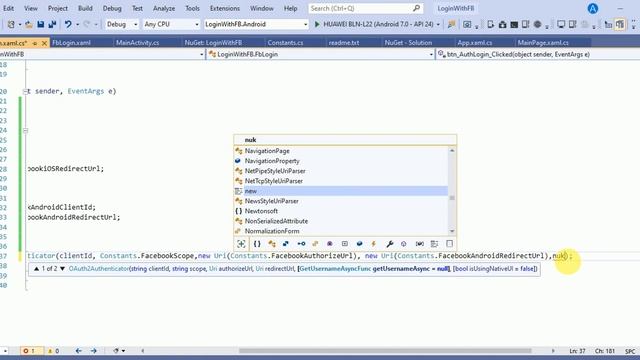Click the New Project icon in toolbar
The image size is (640, 360).
11,24
